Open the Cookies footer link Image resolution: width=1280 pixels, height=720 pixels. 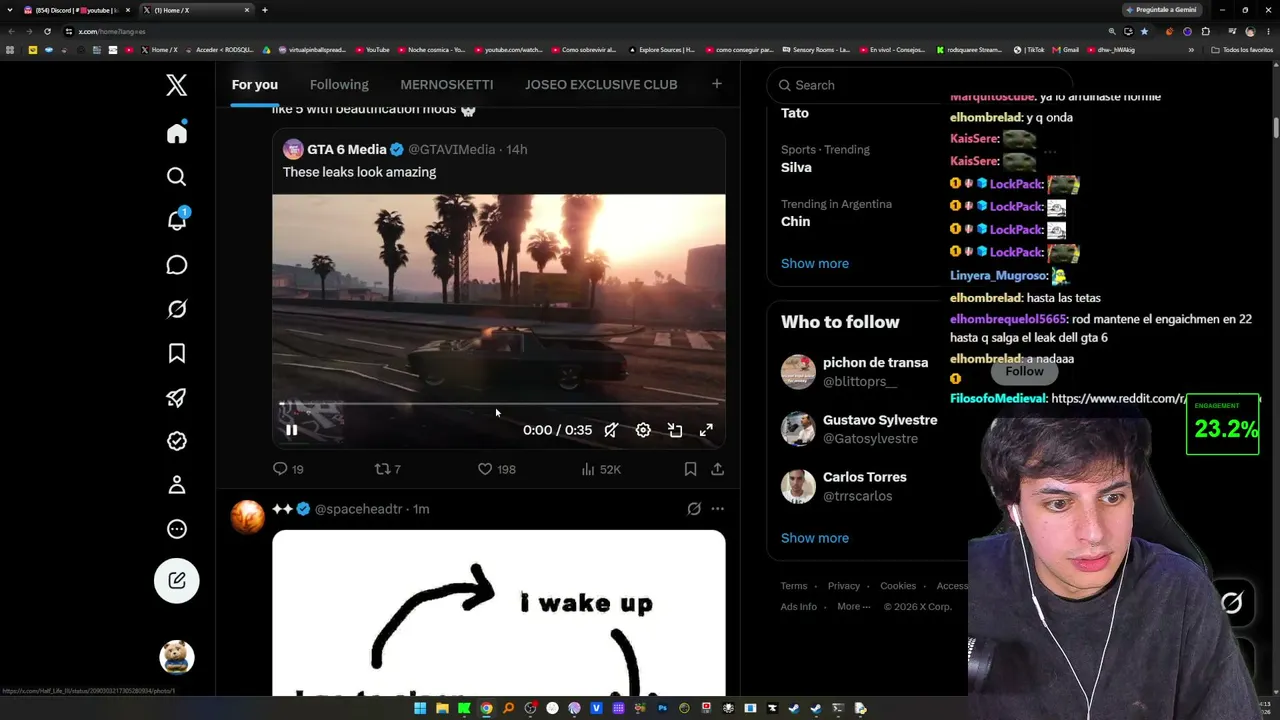pos(898,586)
